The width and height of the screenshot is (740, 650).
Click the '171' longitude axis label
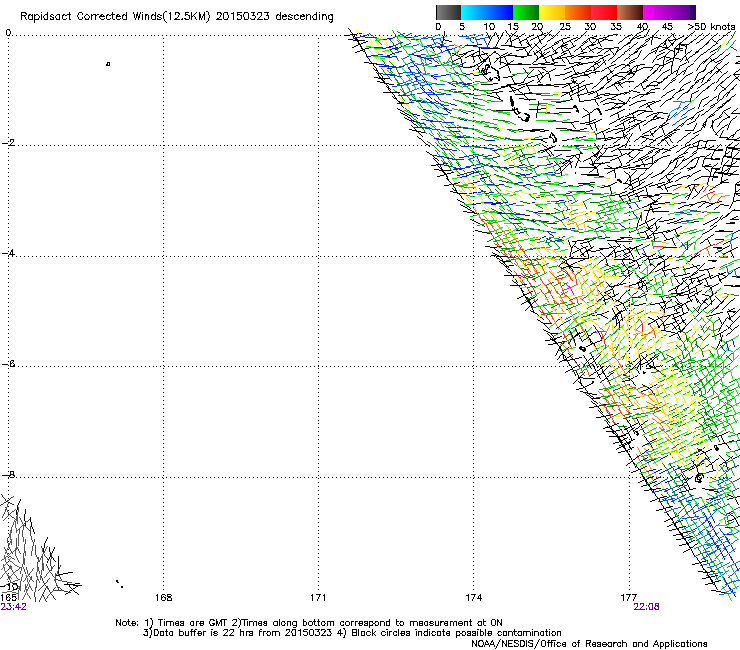(318, 598)
